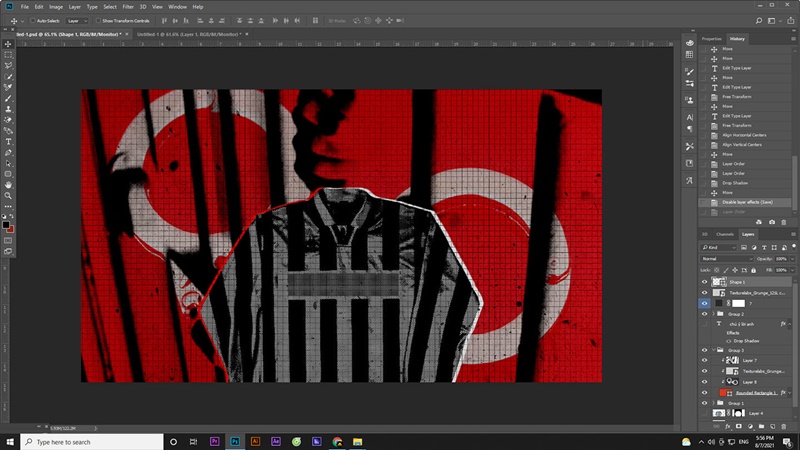Hide the Shape 1 layer
800x450 pixels.
click(x=705, y=282)
